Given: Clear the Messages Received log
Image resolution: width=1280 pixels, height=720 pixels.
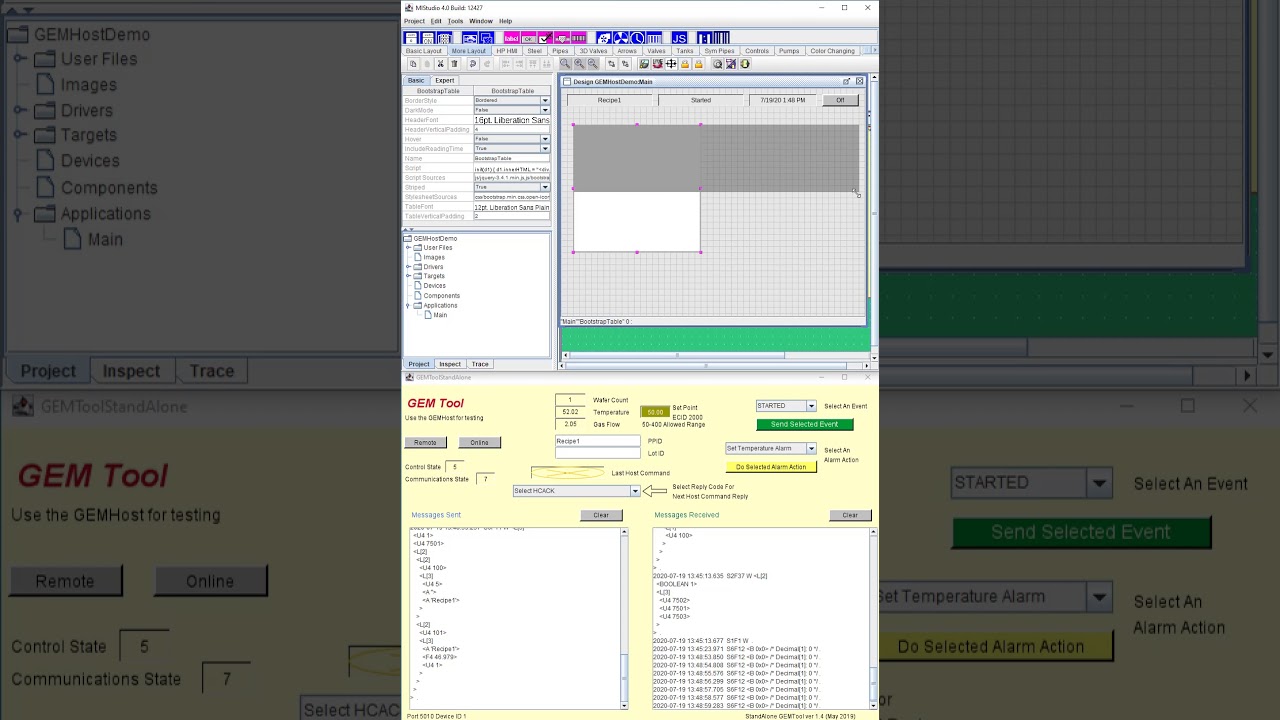Looking at the screenshot, I should tap(850, 515).
